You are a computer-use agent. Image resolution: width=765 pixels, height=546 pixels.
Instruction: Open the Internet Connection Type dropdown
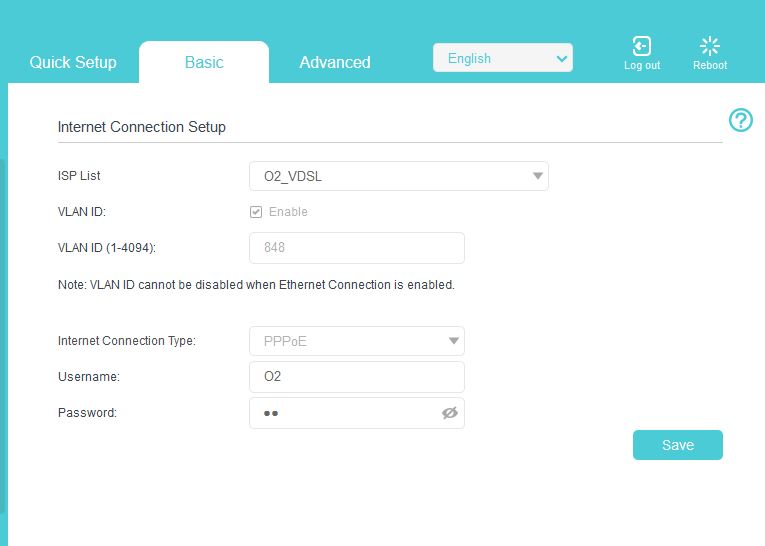tap(356, 341)
